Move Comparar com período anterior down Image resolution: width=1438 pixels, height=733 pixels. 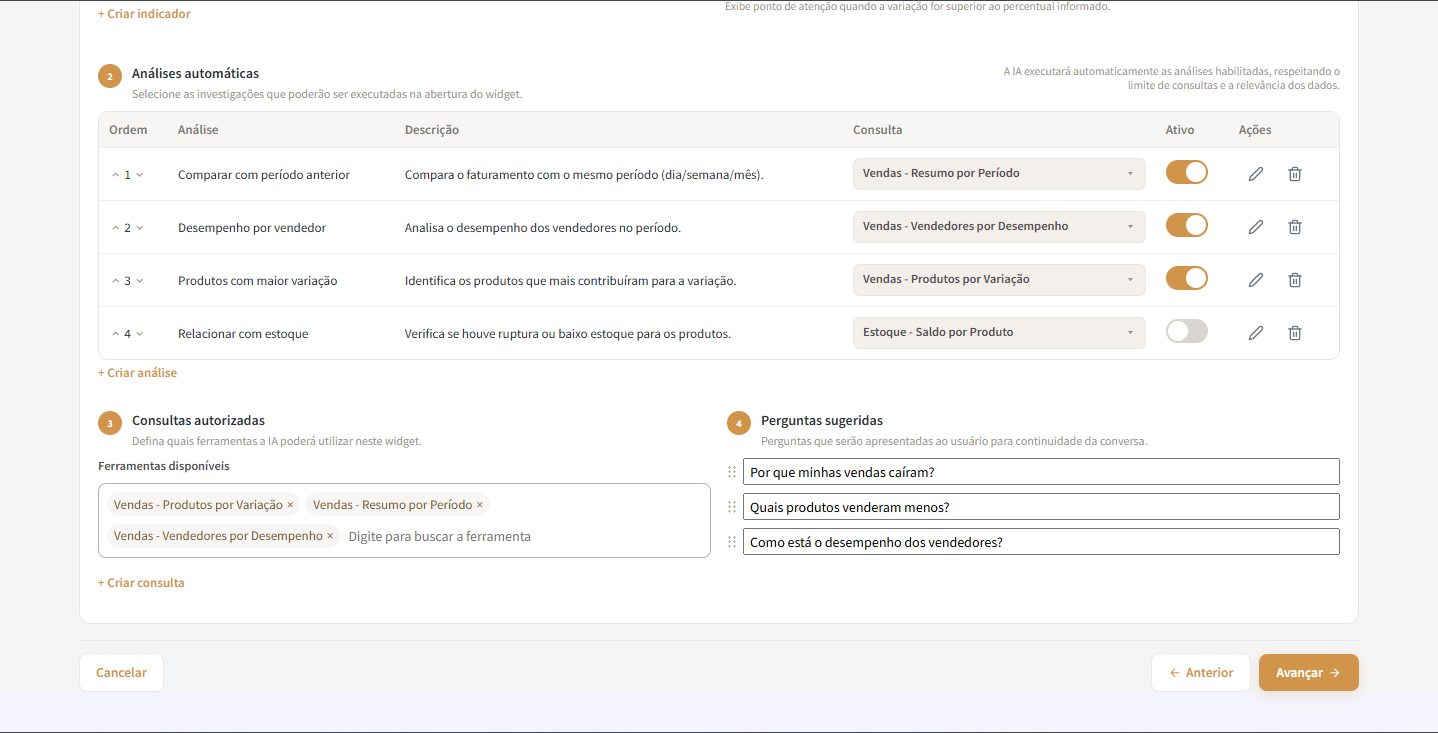140,175
